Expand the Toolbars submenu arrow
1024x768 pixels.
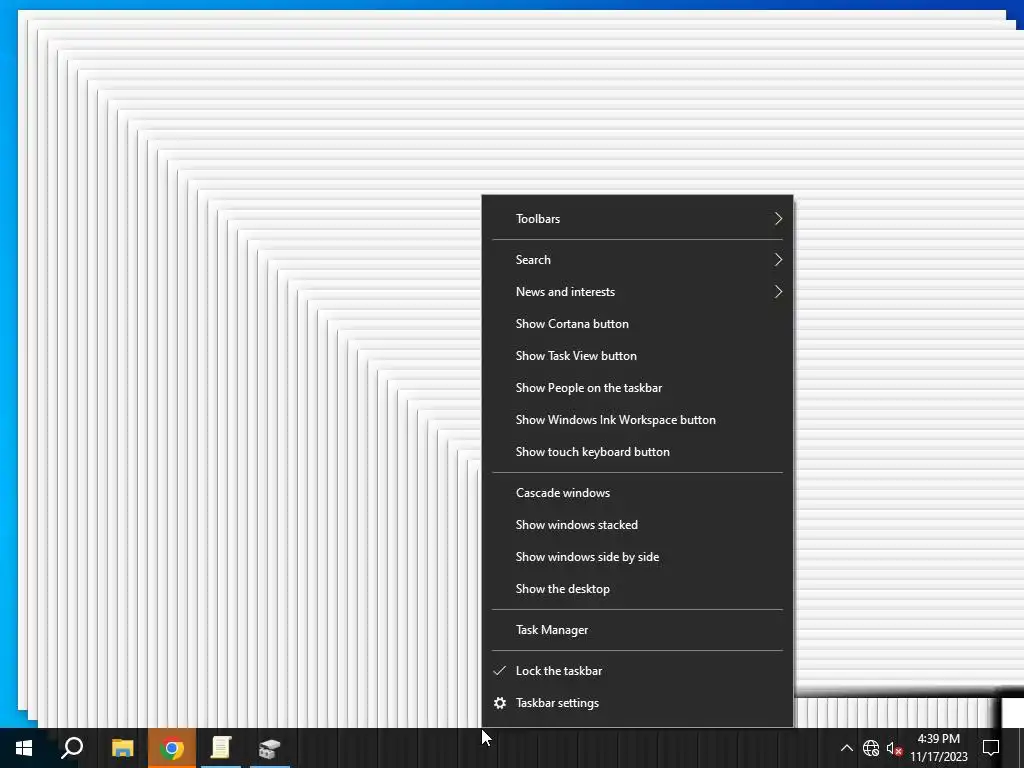click(778, 219)
